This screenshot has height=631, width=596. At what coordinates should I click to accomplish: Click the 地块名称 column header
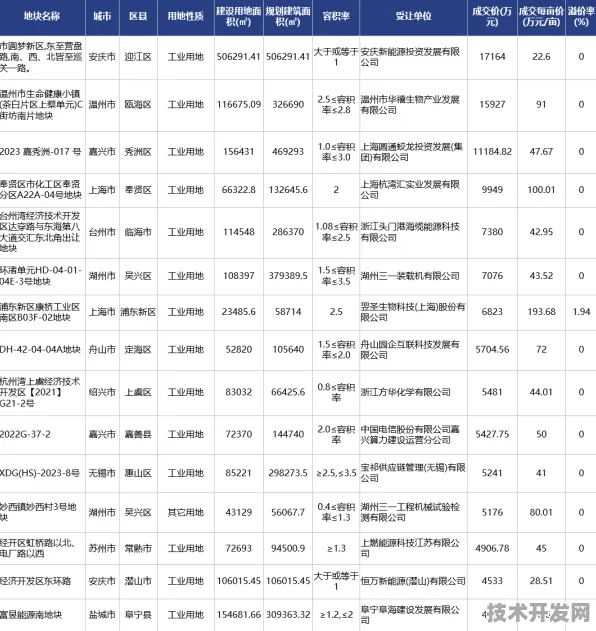click(42, 16)
